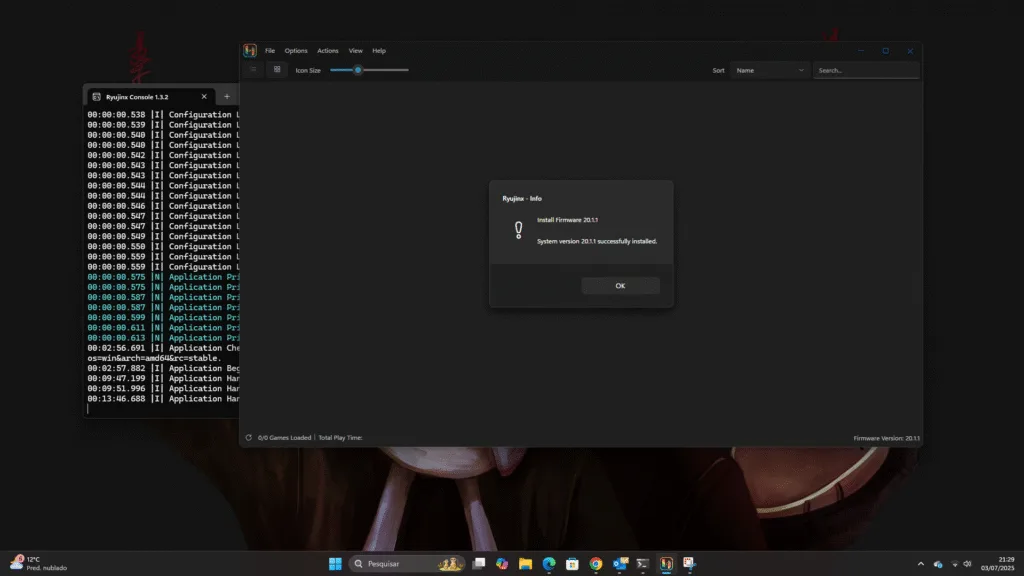This screenshot has height=576, width=1024.
Task: Adjust the Icon Size slider
Action: click(x=369, y=70)
